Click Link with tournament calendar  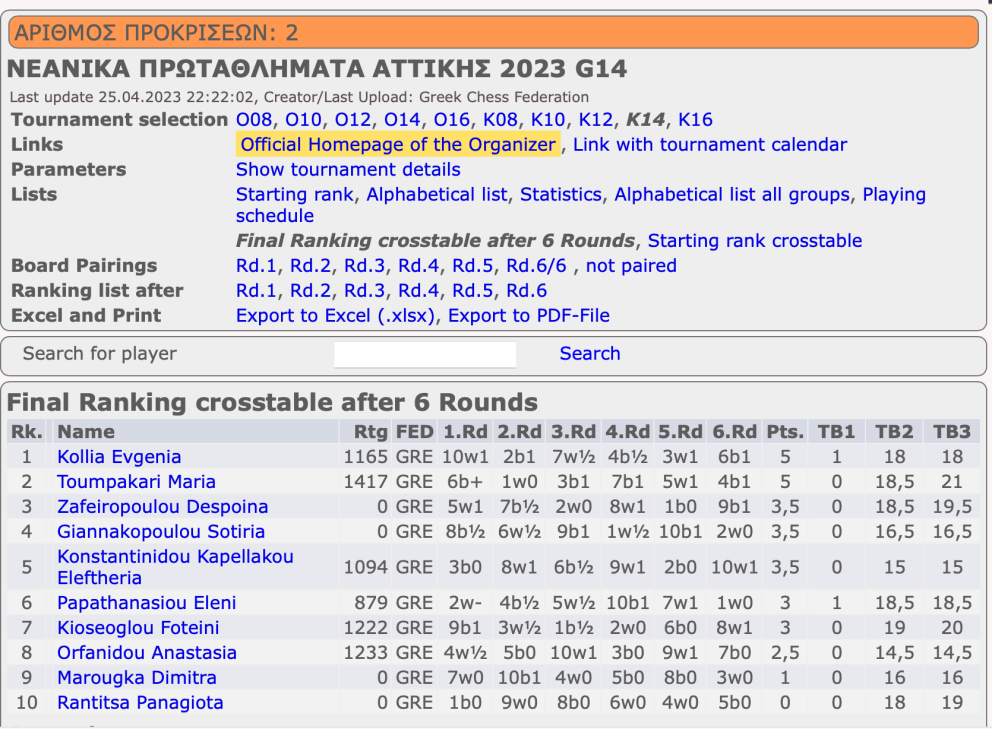click(x=710, y=144)
